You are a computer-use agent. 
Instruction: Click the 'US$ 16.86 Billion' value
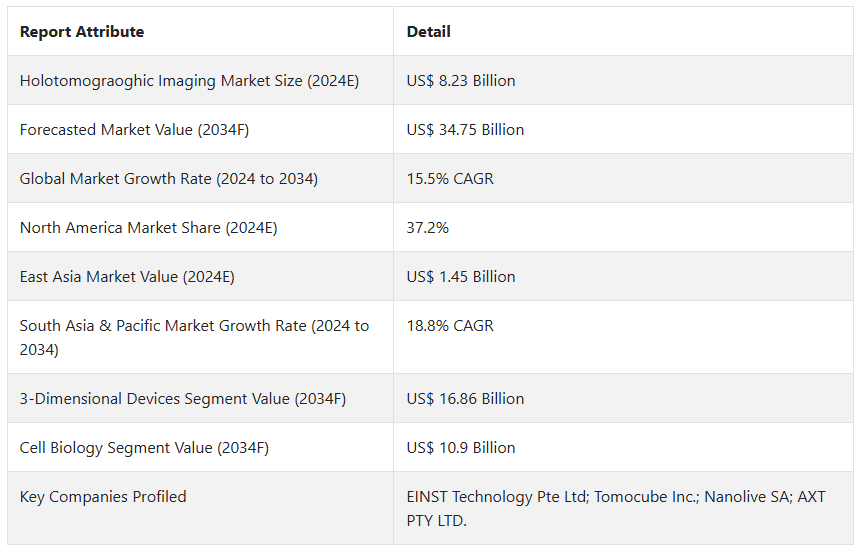465,399
